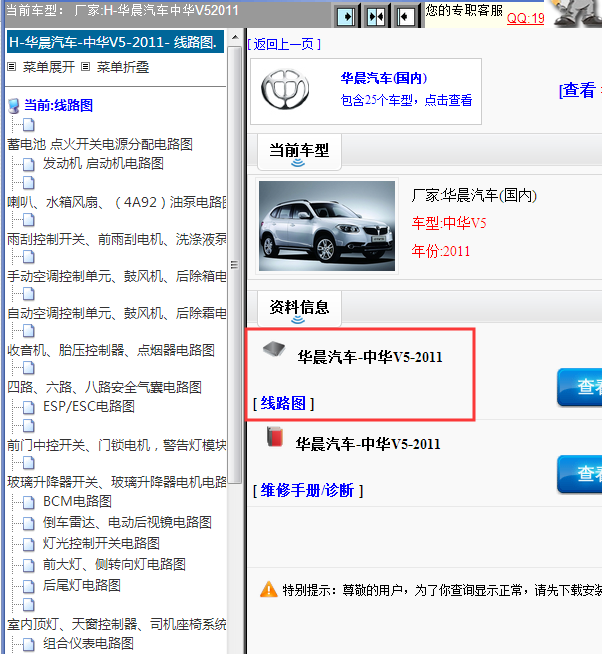Select the 当前车型 tab
Viewport: 602px width, 654px height.
pyautogui.click(x=299, y=152)
